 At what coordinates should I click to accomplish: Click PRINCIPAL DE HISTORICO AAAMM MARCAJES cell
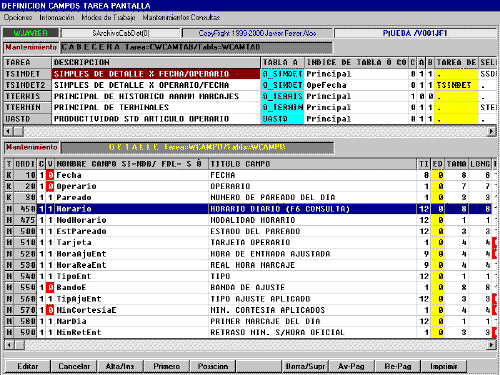[x=156, y=96]
